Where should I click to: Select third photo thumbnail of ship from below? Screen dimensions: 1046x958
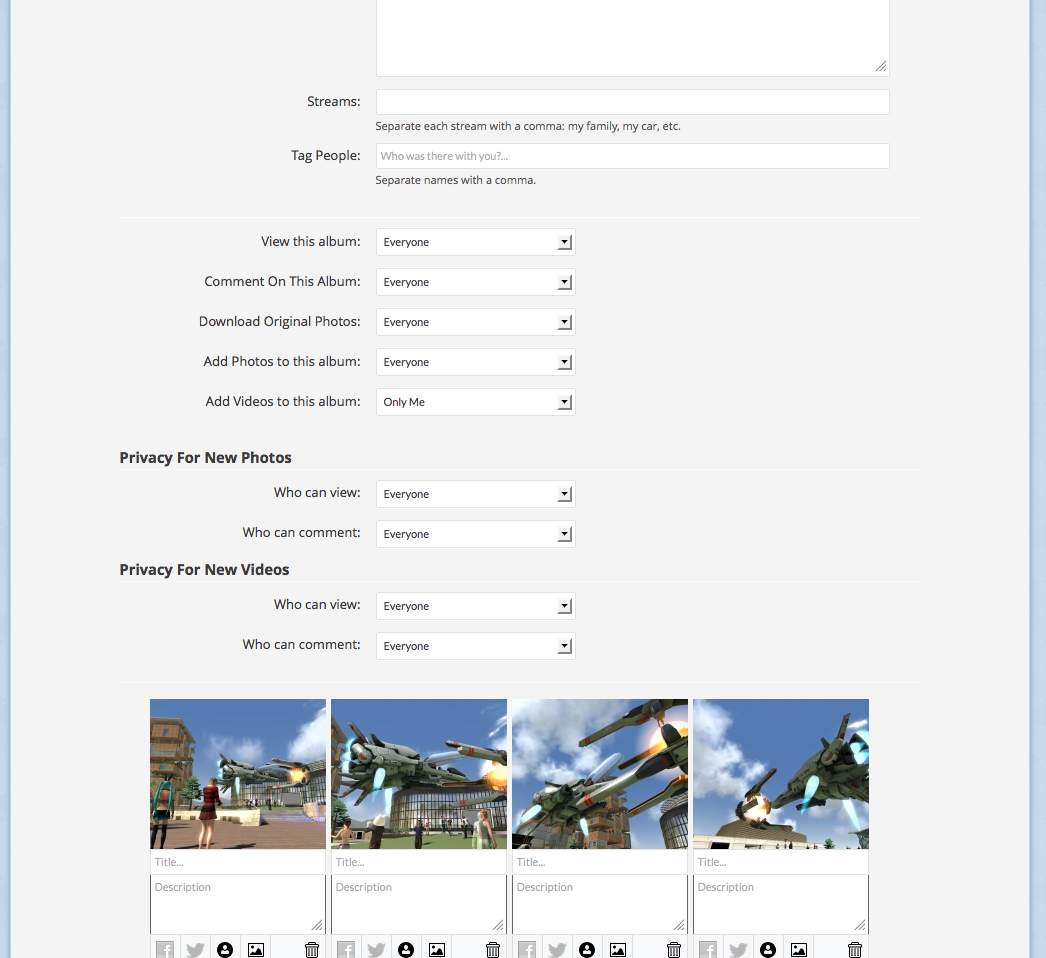point(600,774)
